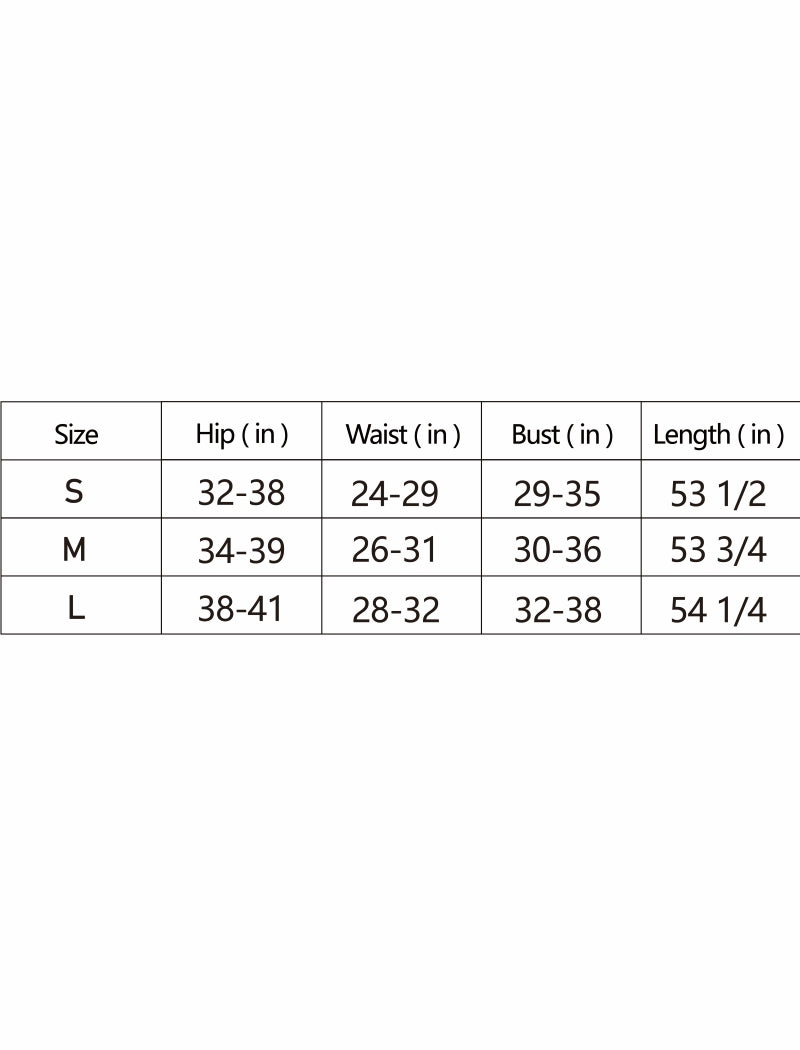Click the length value 53 1/2
The width and height of the screenshot is (800, 1050).
(x=718, y=494)
